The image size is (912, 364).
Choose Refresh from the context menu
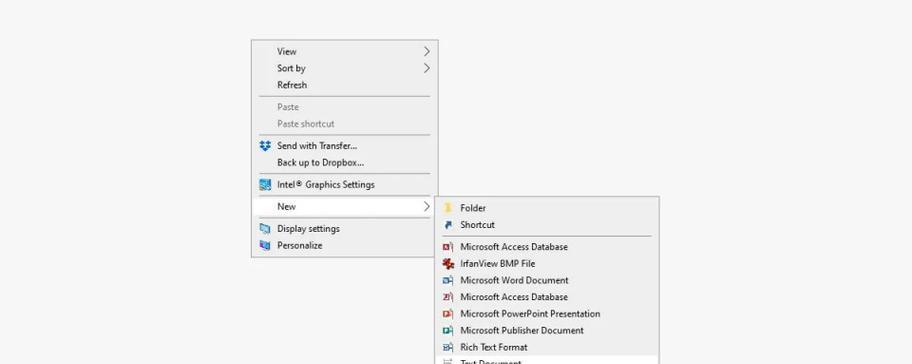coord(344,85)
